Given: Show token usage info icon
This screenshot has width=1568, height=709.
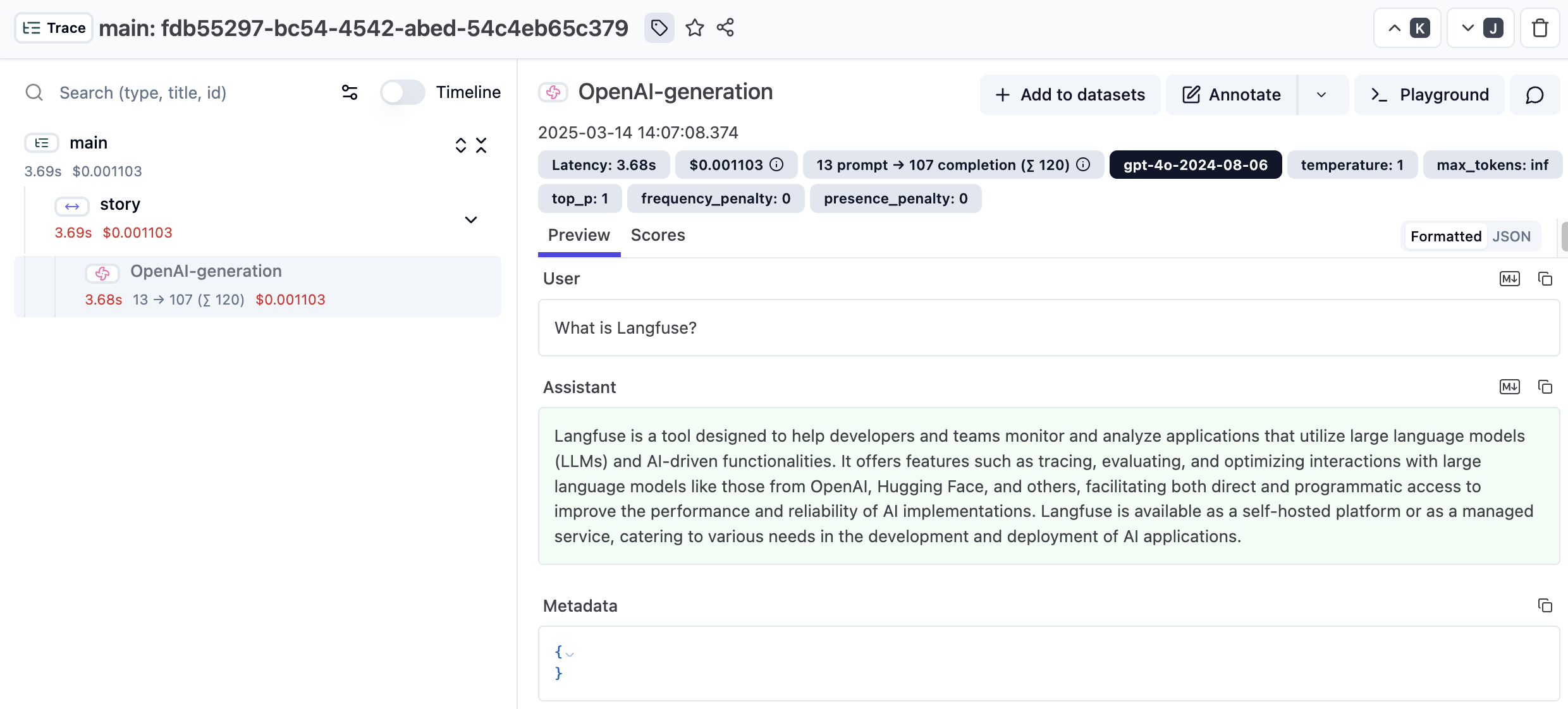Looking at the screenshot, I should tap(1083, 165).
